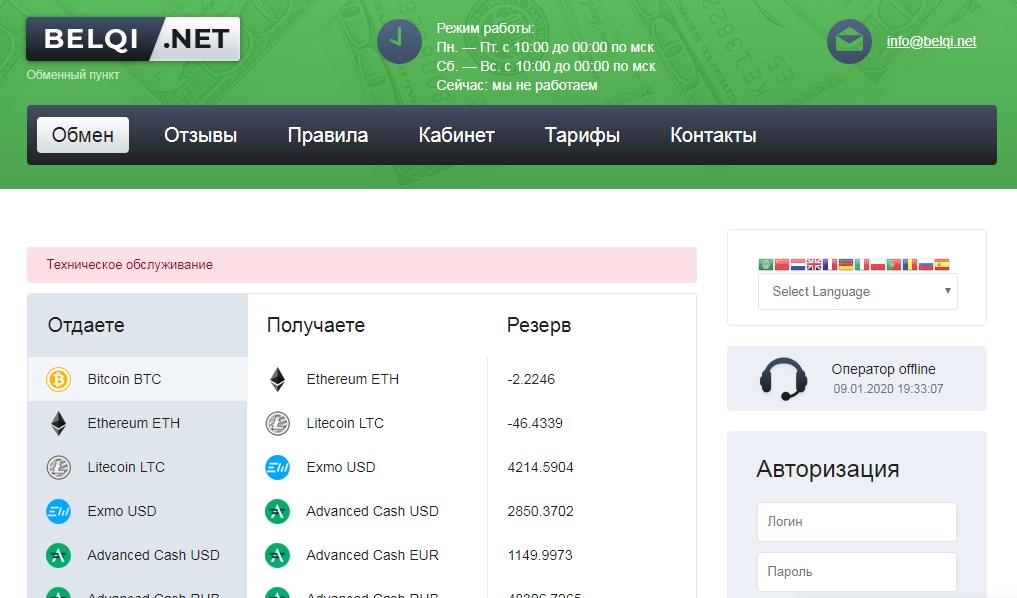Click the Оператор offline status text
1017x598 pixels.
coord(883,369)
